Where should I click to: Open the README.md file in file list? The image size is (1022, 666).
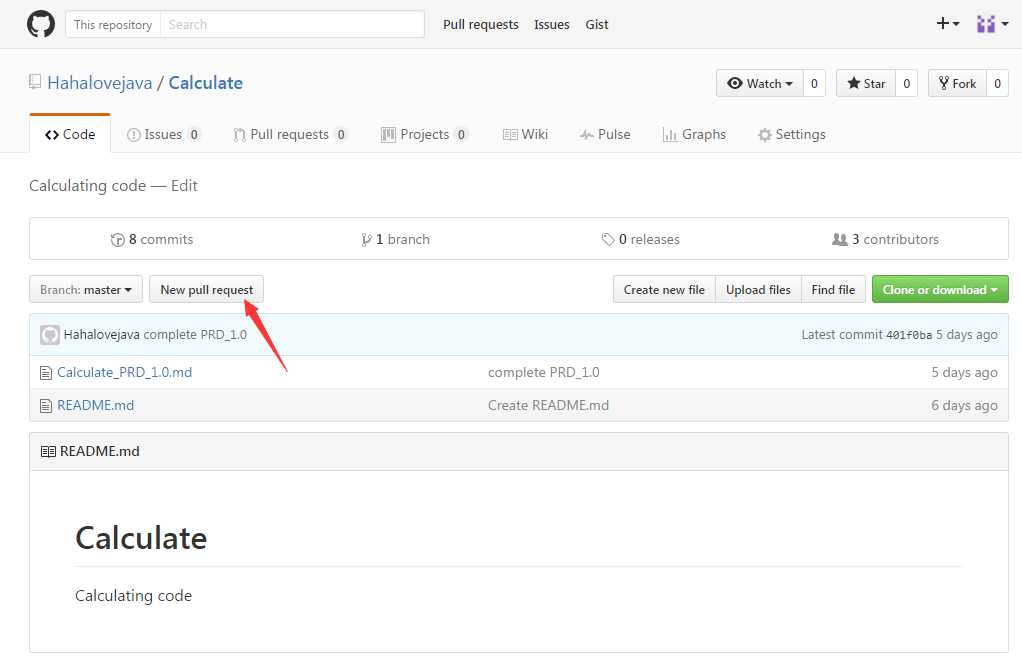point(95,405)
